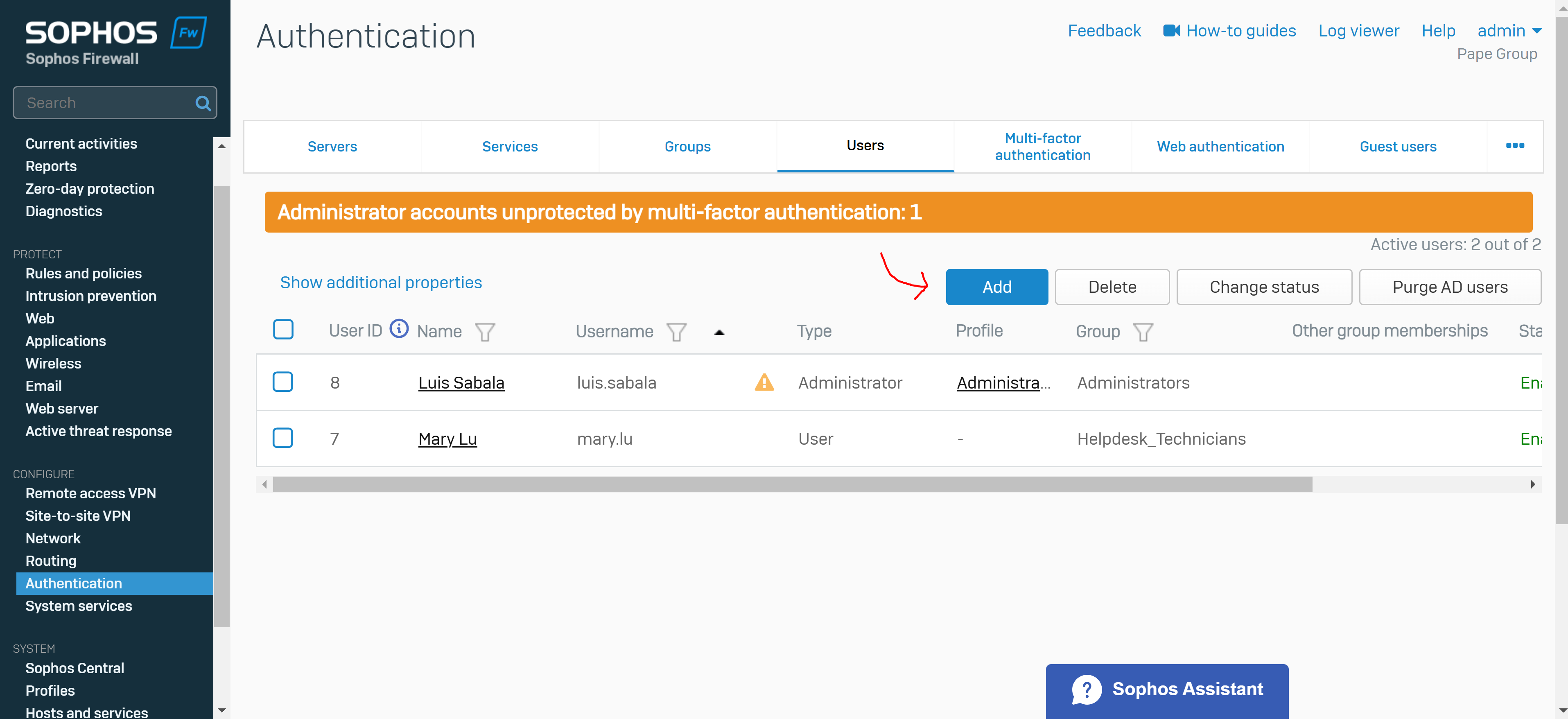Open System services in sidebar

[x=79, y=606]
